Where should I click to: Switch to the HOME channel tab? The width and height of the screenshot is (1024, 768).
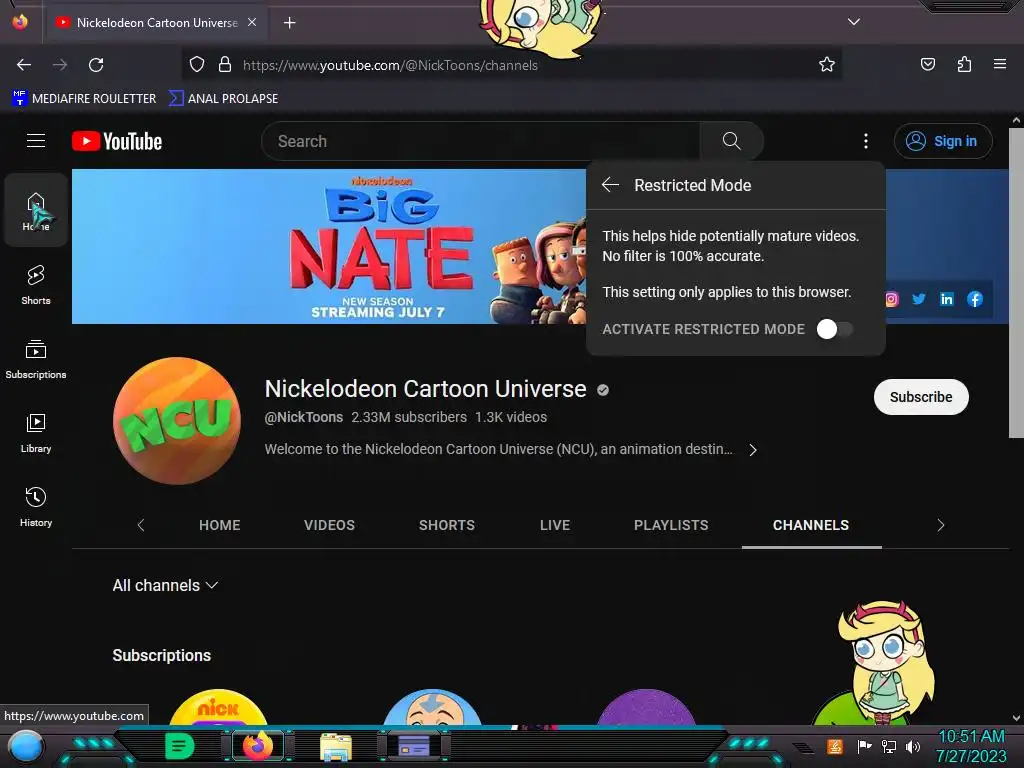219,525
